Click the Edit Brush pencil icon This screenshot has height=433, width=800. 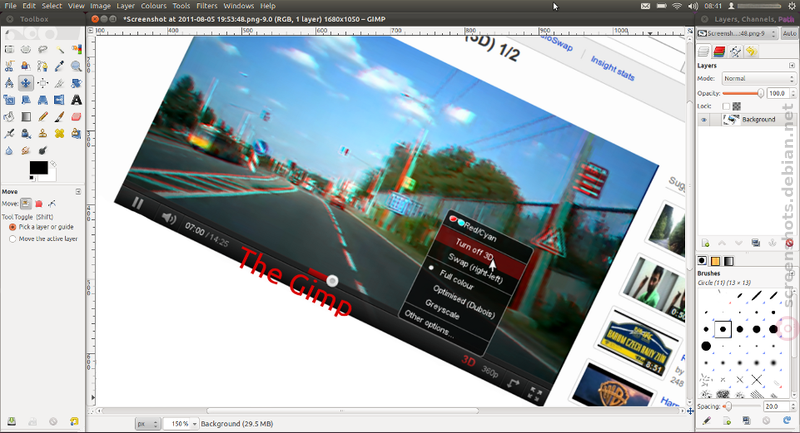tap(707, 420)
